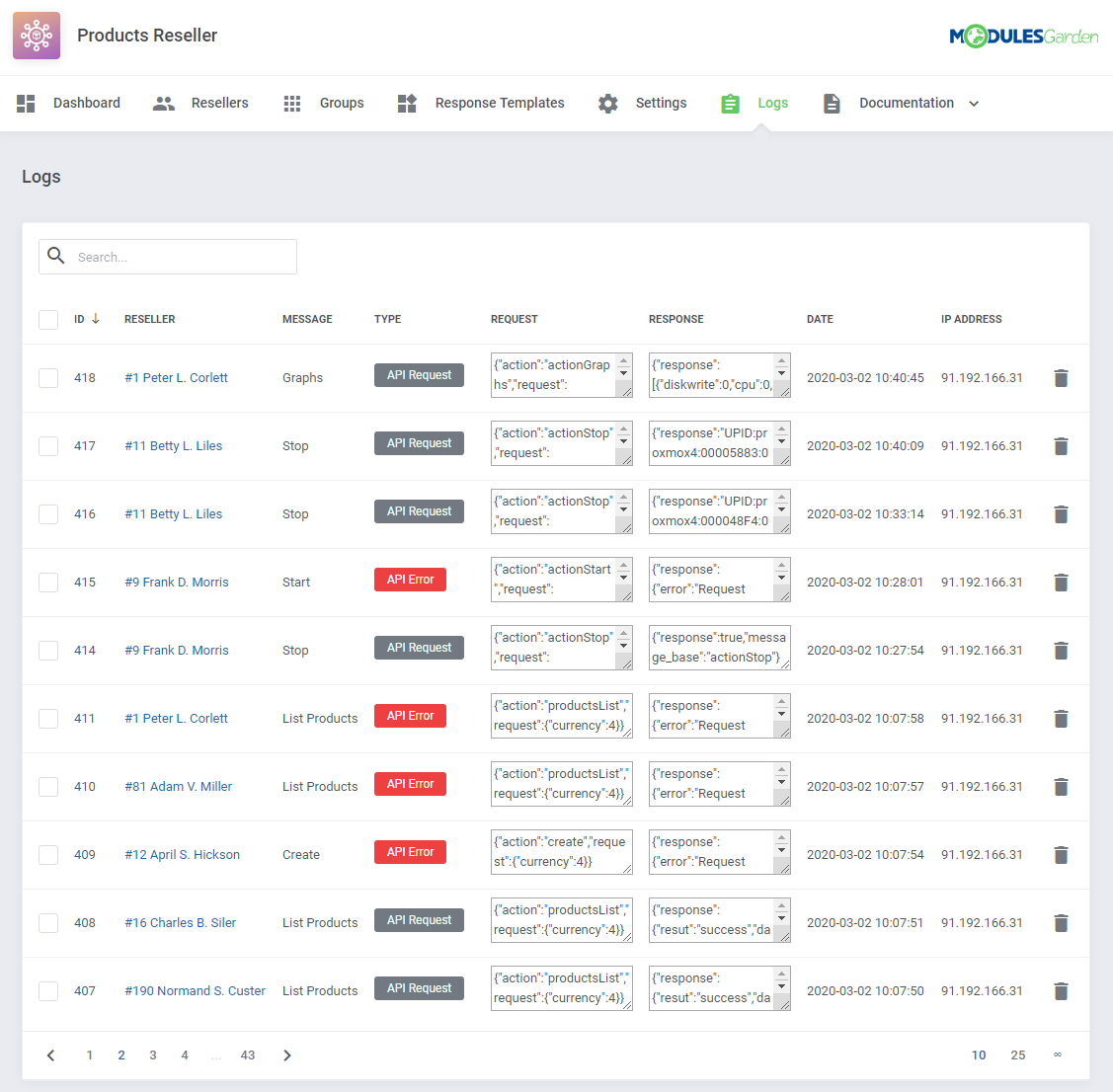Go to page 2
Viewport: 1113px width, 1092px height.
tap(121, 1055)
